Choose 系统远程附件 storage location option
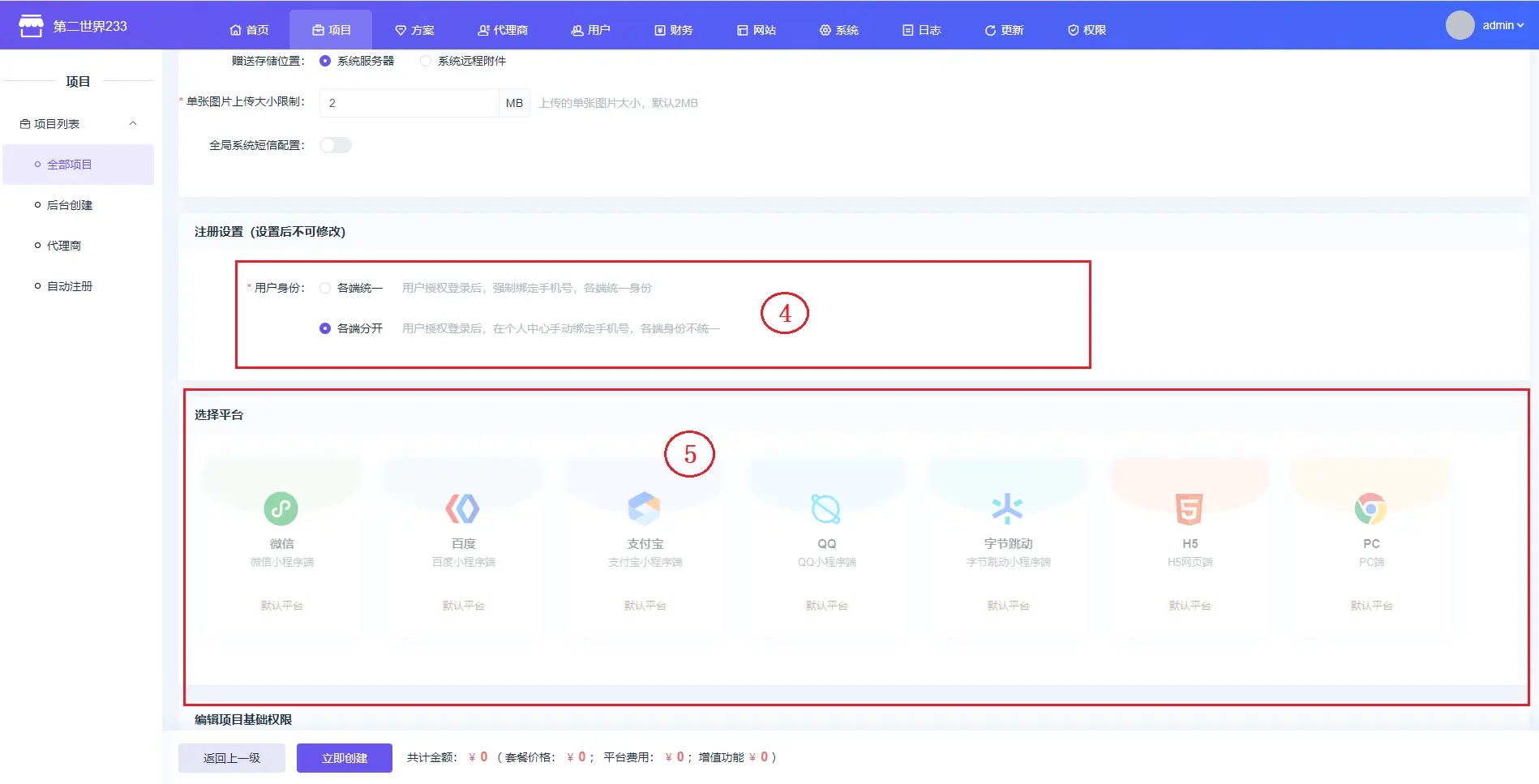Image resolution: width=1539 pixels, height=784 pixels. click(426, 61)
